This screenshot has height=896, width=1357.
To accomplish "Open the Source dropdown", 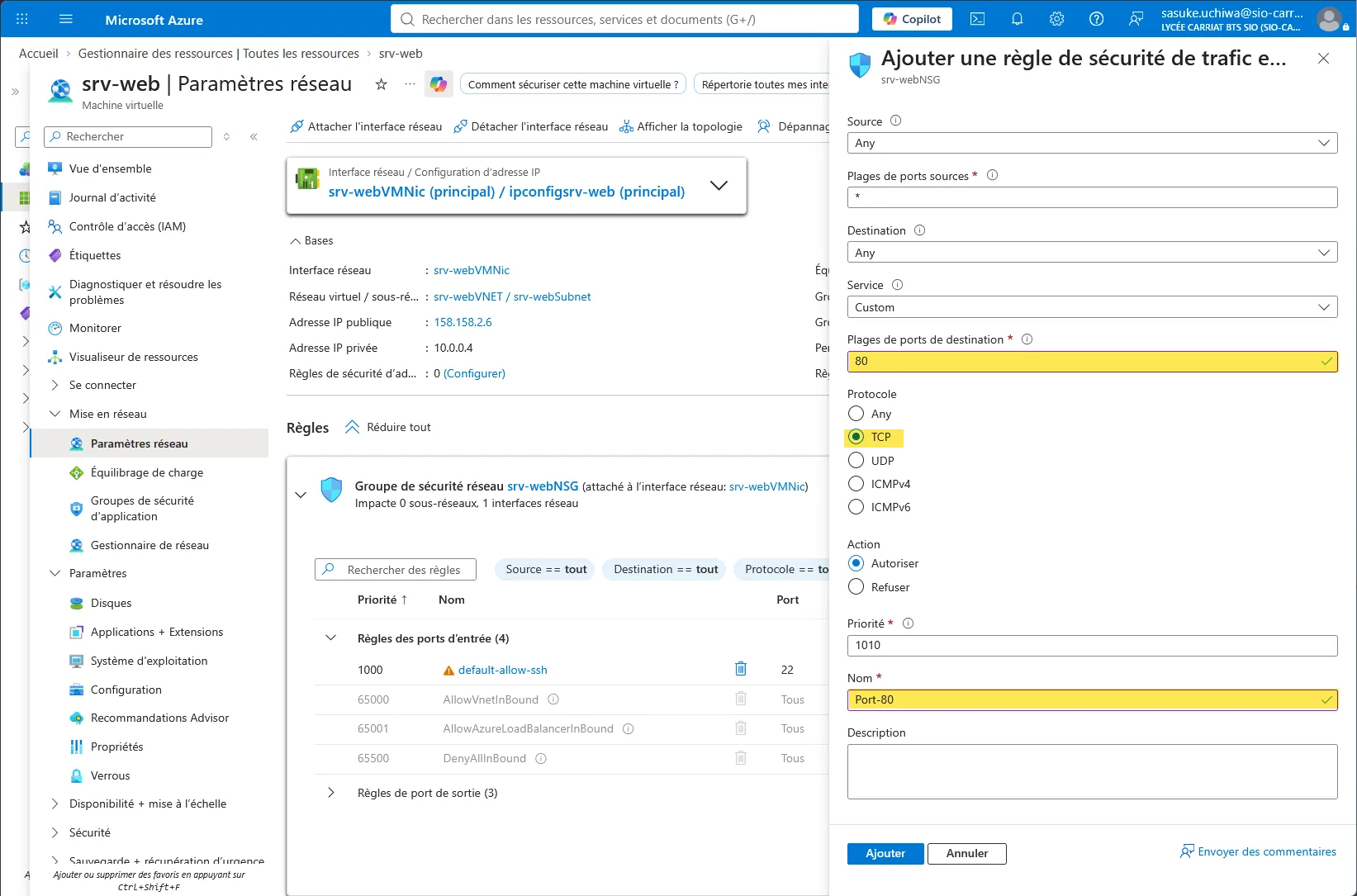I will [x=1092, y=143].
